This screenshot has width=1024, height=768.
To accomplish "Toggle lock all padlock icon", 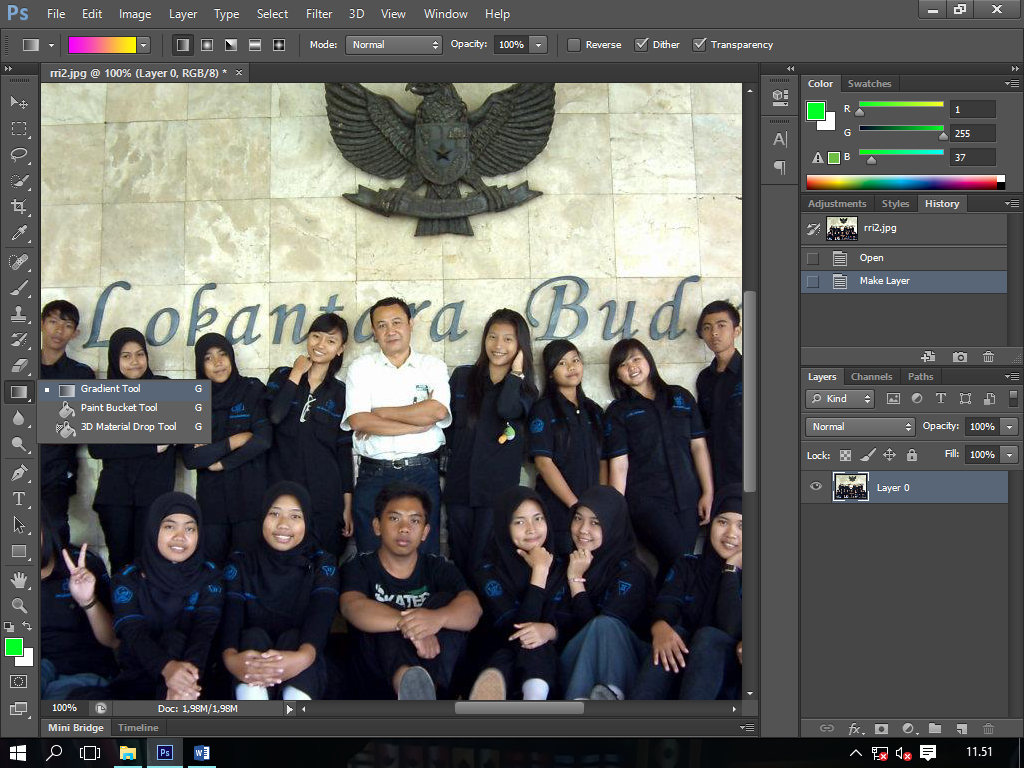I will [912, 455].
